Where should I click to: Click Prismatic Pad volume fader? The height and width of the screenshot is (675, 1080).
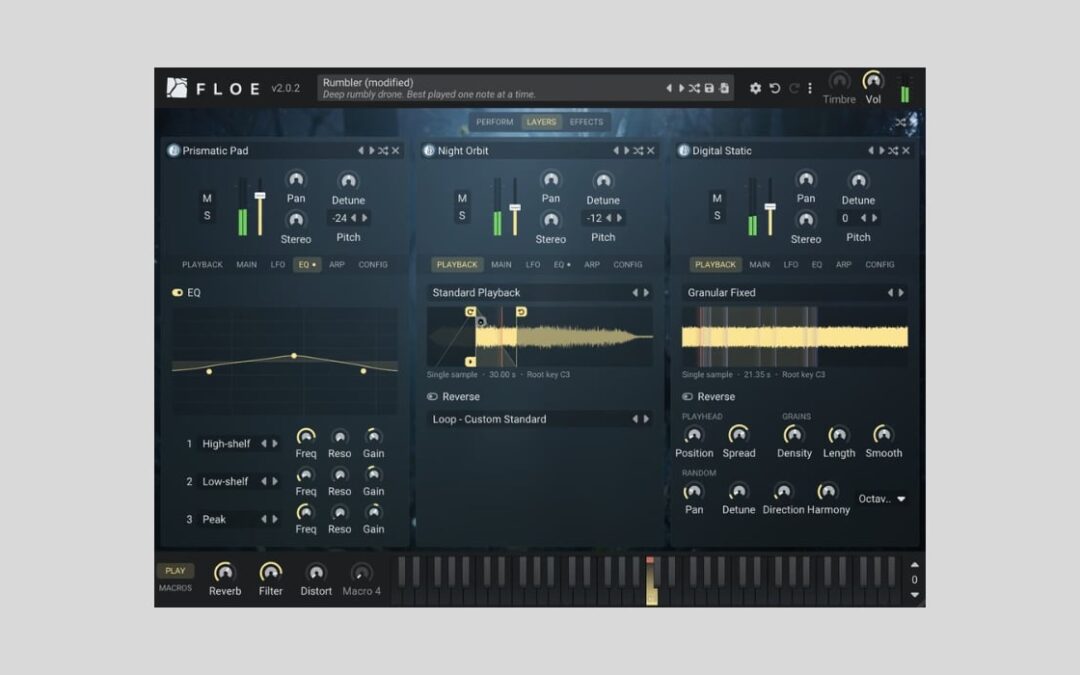pyautogui.click(x=260, y=197)
